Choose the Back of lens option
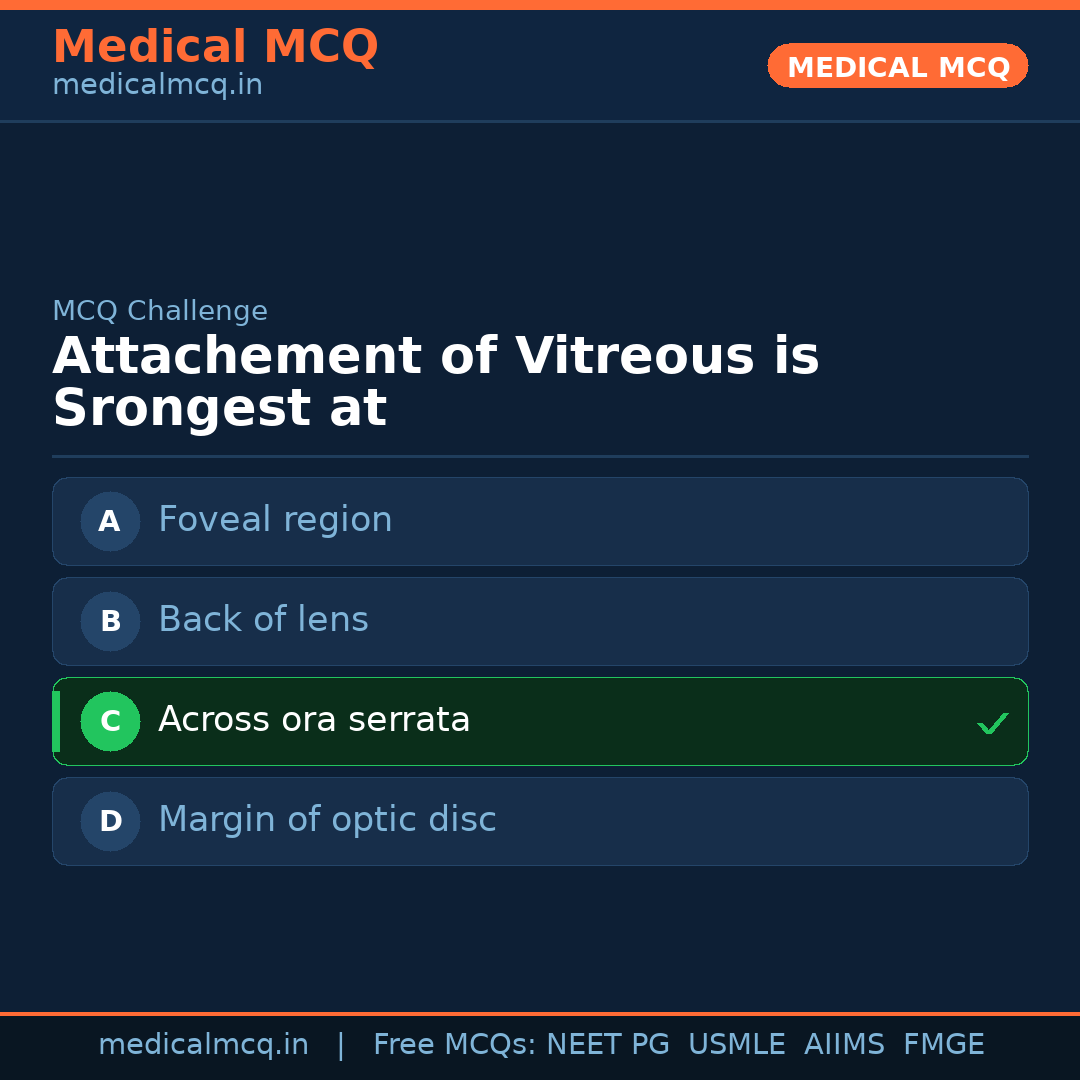Screen dimensions: 1080x1080 click(263, 620)
